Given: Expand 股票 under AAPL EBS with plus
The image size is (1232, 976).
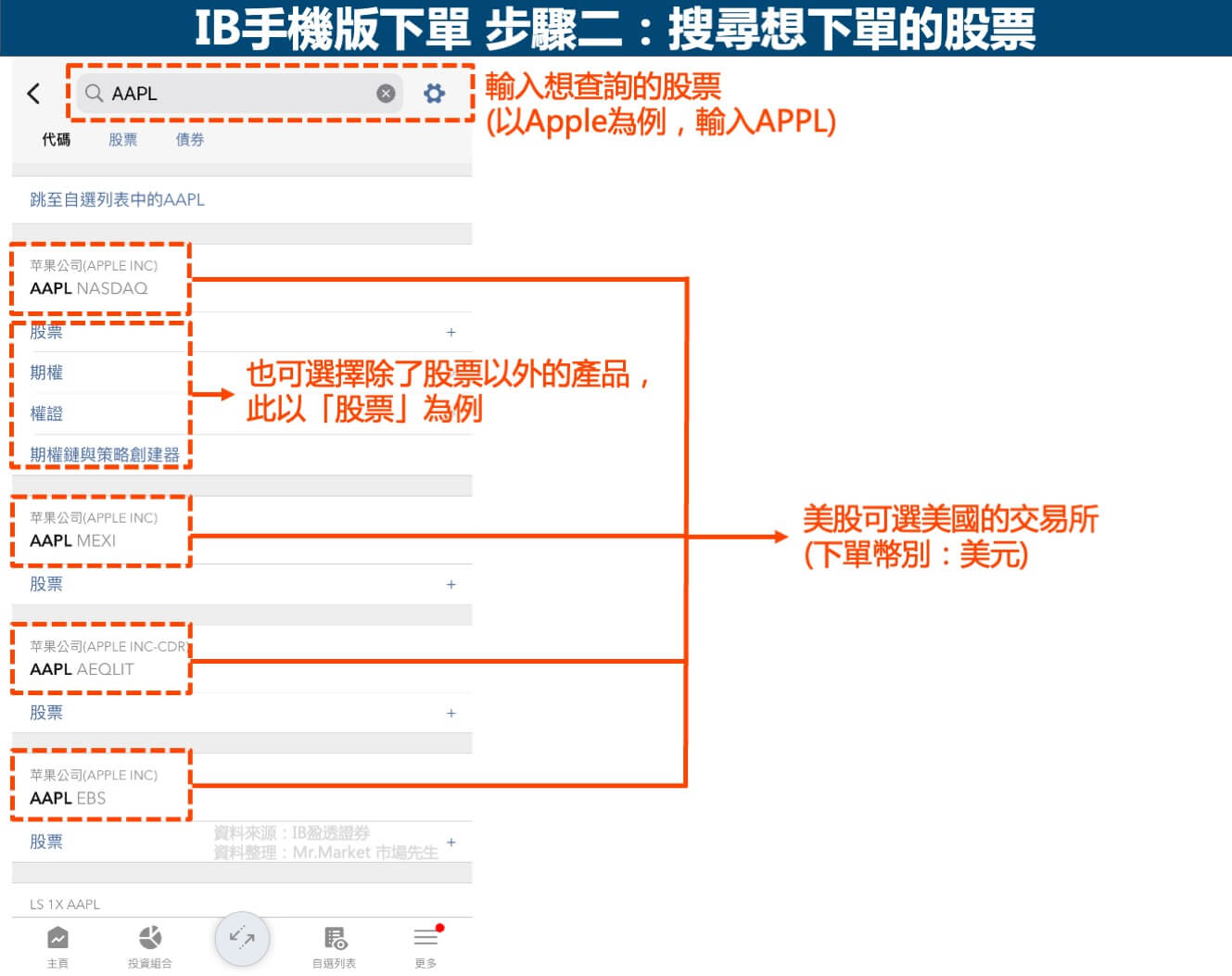Looking at the screenshot, I should pos(451,842).
